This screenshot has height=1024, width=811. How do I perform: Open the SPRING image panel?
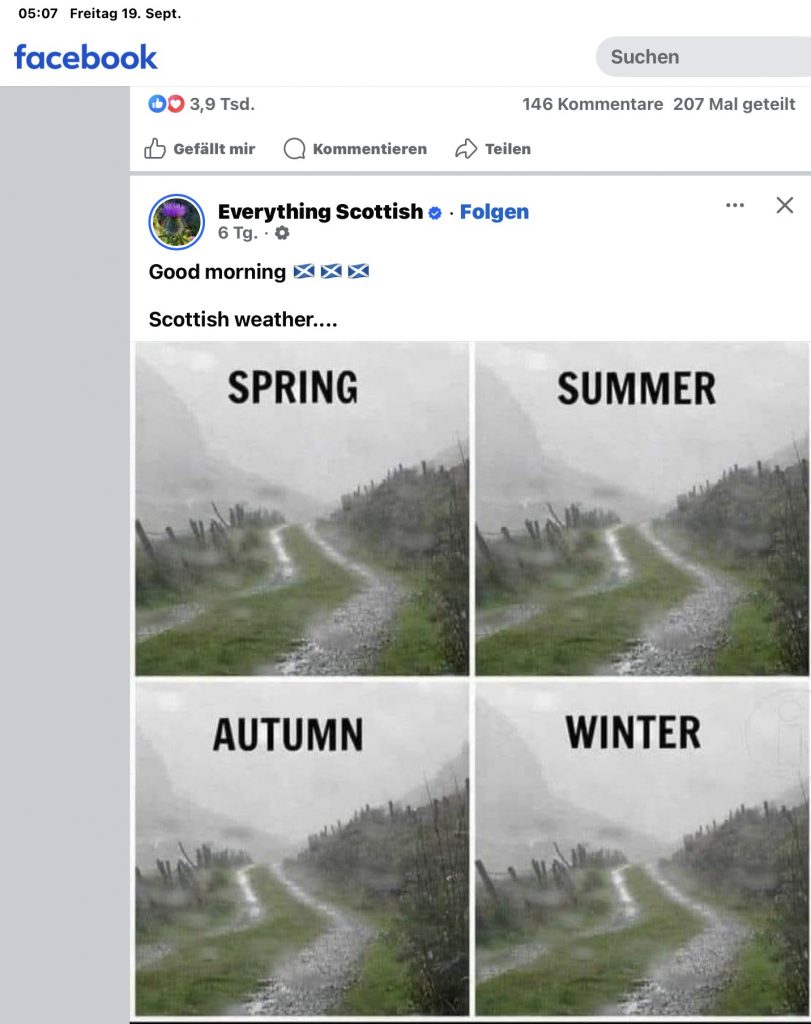pyautogui.click(x=301, y=508)
